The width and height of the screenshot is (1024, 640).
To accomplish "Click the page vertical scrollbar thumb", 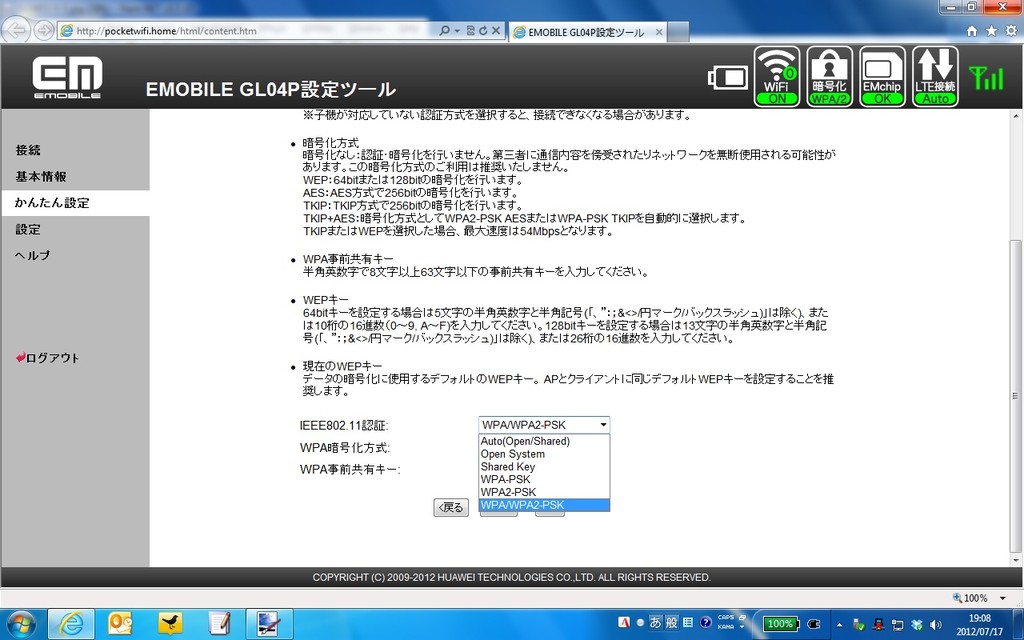I will 1015,396.
